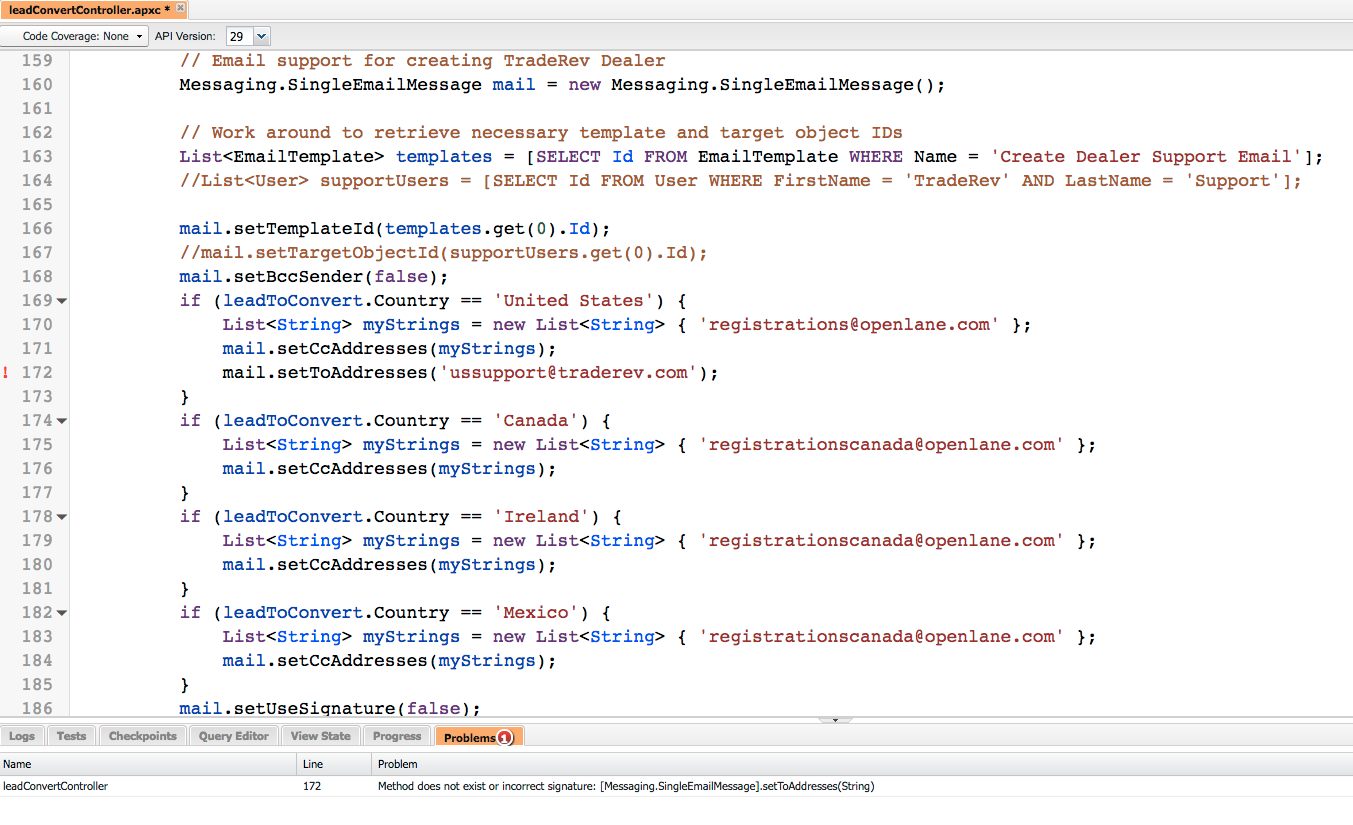Click the Name column header
The image size is (1353, 825).
tap(18, 764)
